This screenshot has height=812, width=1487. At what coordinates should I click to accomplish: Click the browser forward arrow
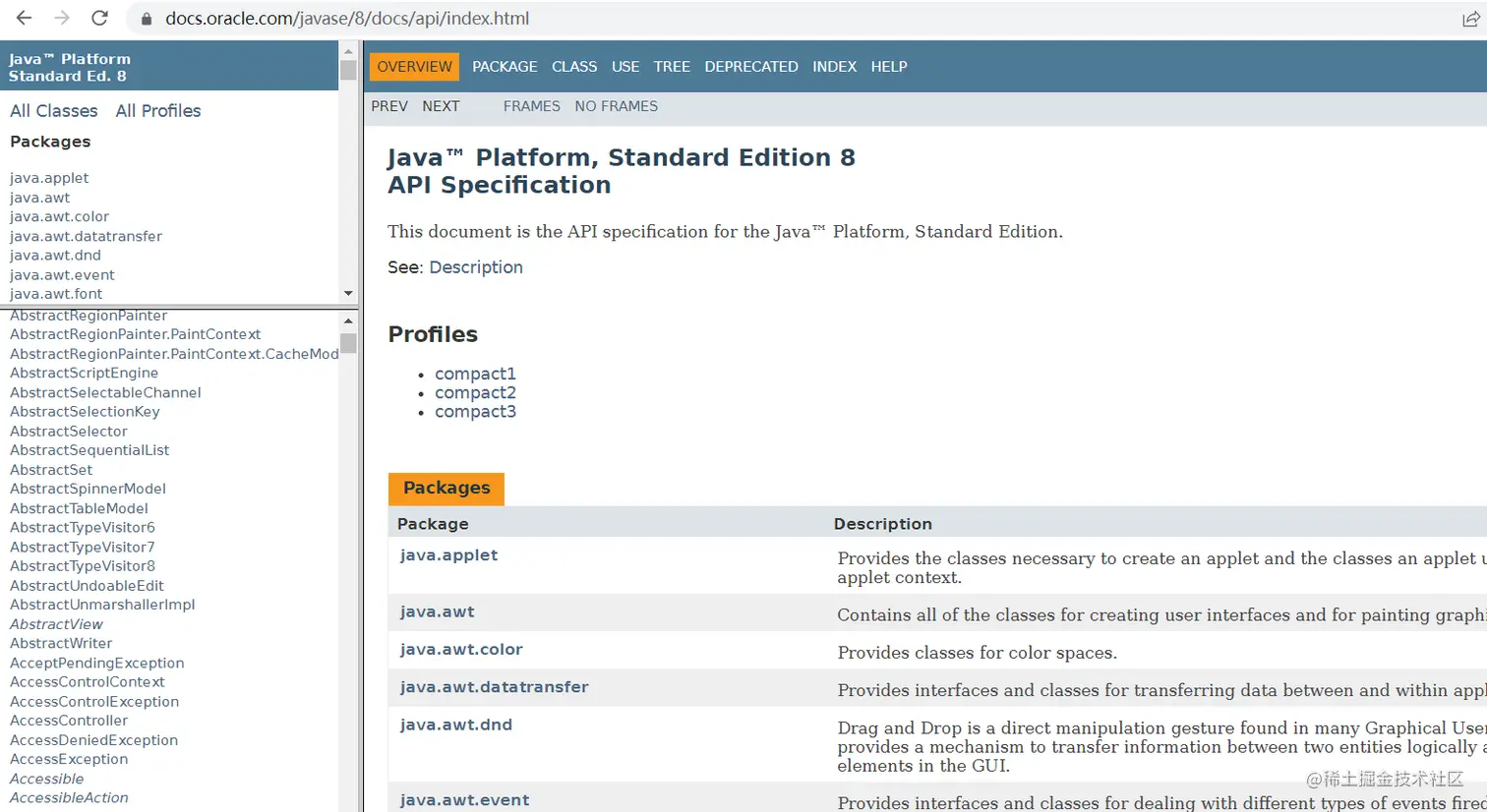[62, 18]
